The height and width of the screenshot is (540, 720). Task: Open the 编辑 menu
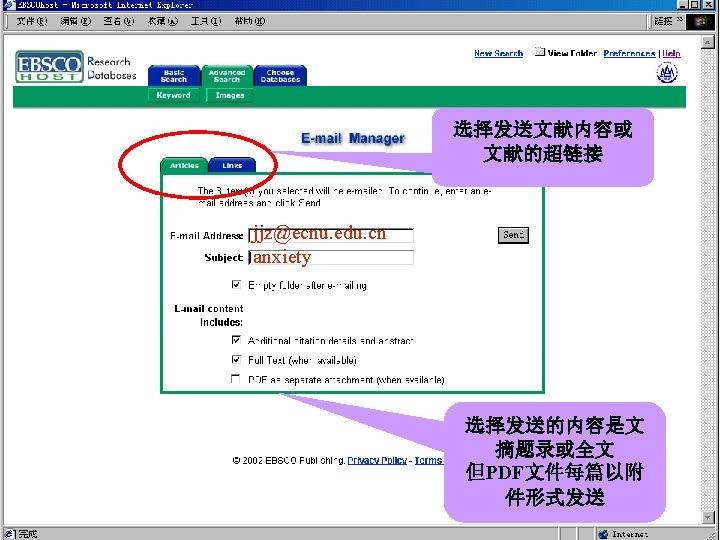click(x=75, y=21)
